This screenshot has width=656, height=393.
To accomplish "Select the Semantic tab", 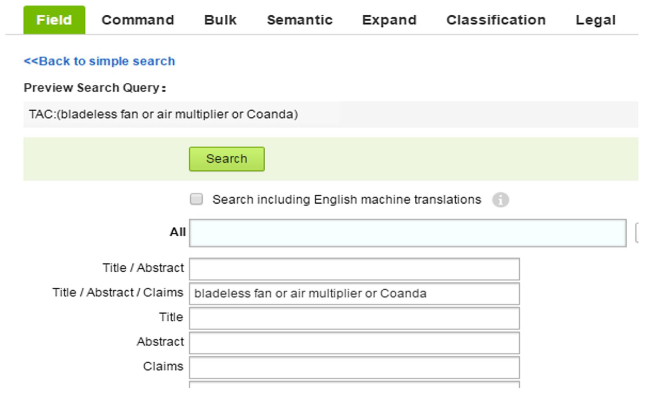I will (x=300, y=20).
